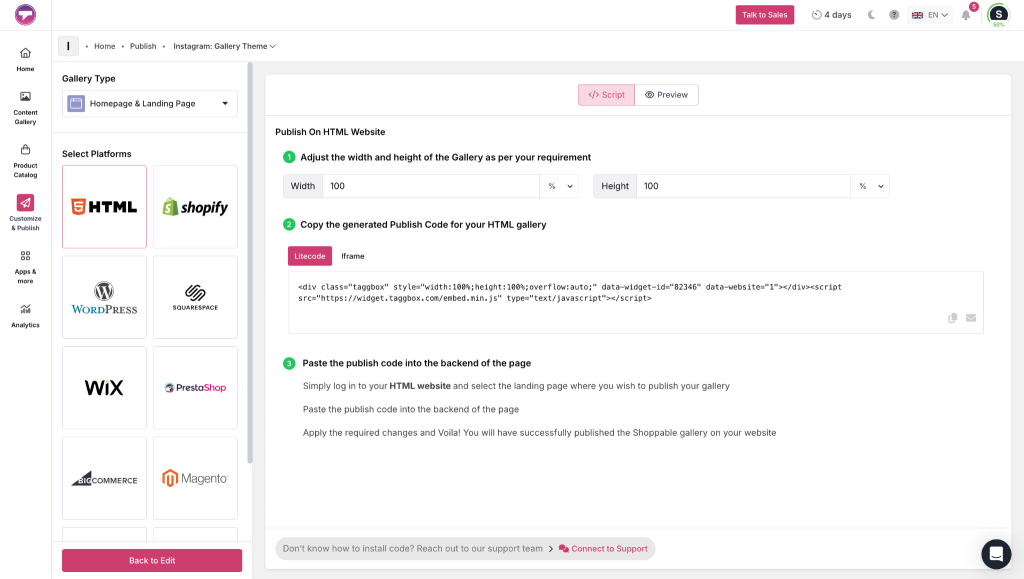Select HTML platform tile
This screenshot has height=579, width=1024.
point(104,207)
